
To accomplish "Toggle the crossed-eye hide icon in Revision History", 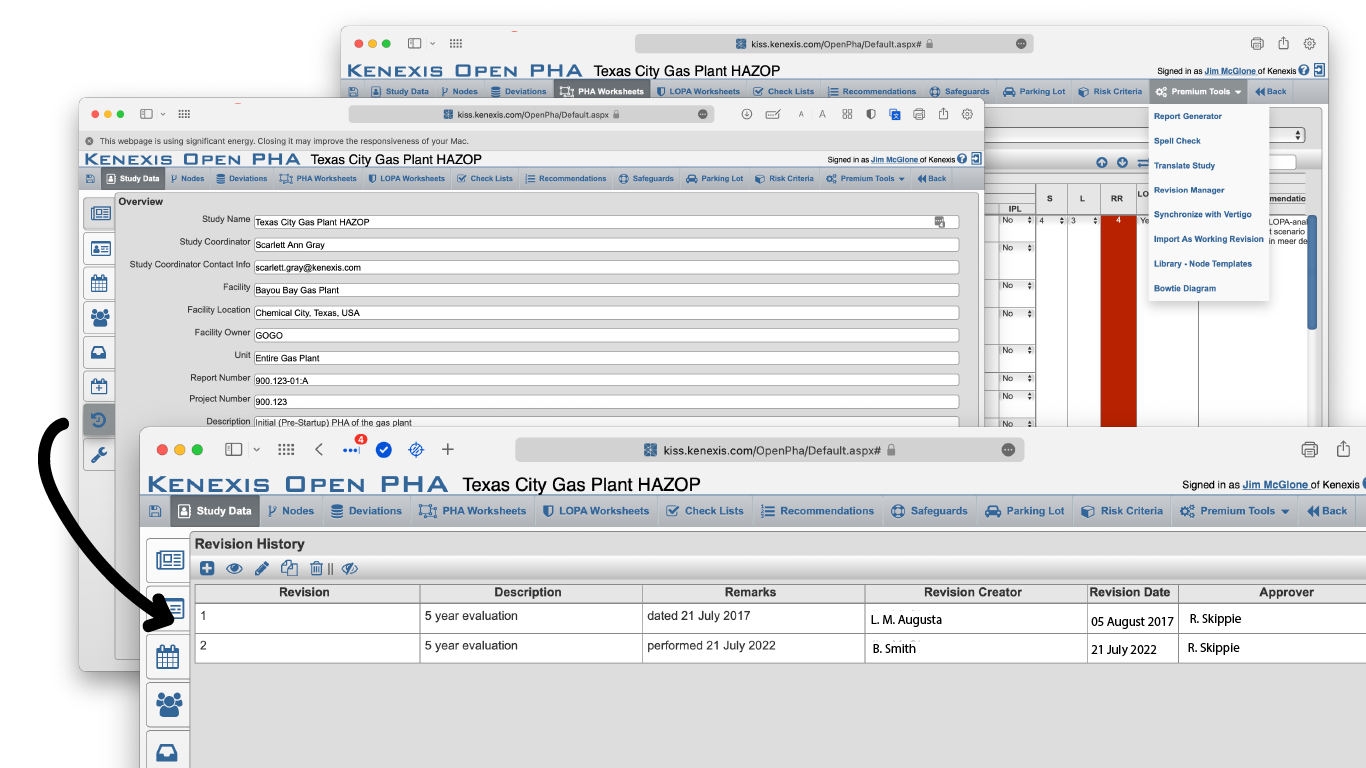I will (349, 568).
